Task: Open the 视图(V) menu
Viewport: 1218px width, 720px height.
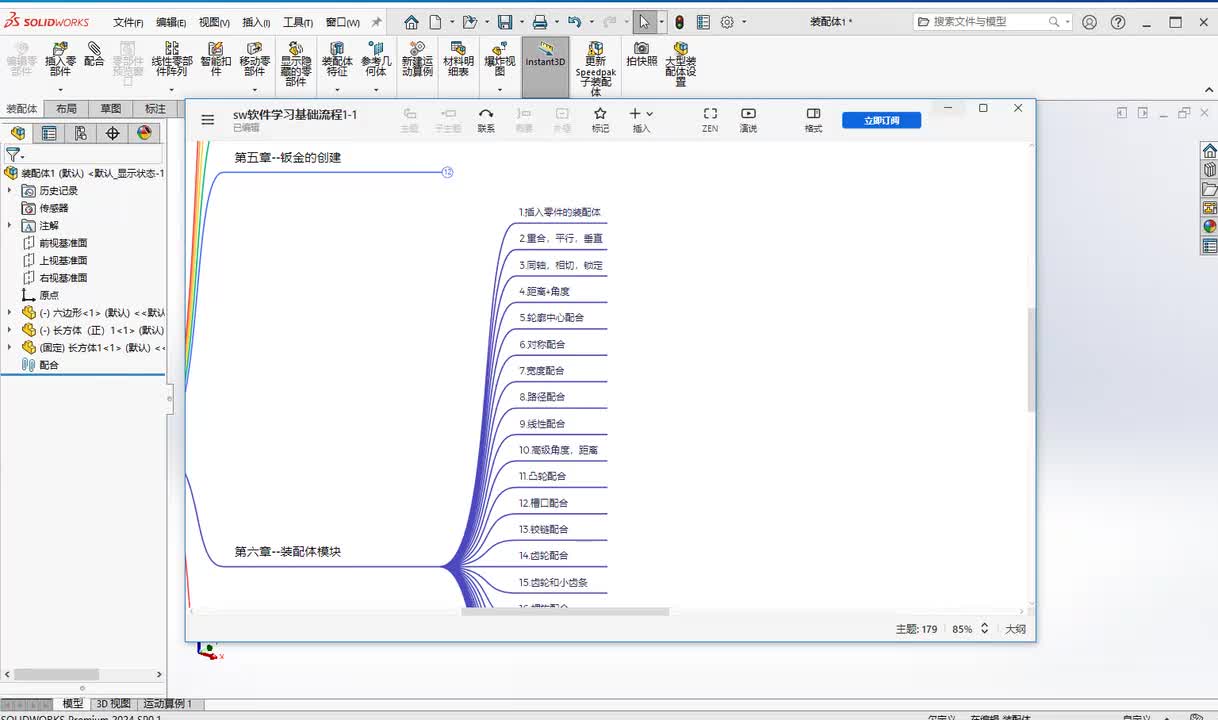Action: (x=214, y=22)
